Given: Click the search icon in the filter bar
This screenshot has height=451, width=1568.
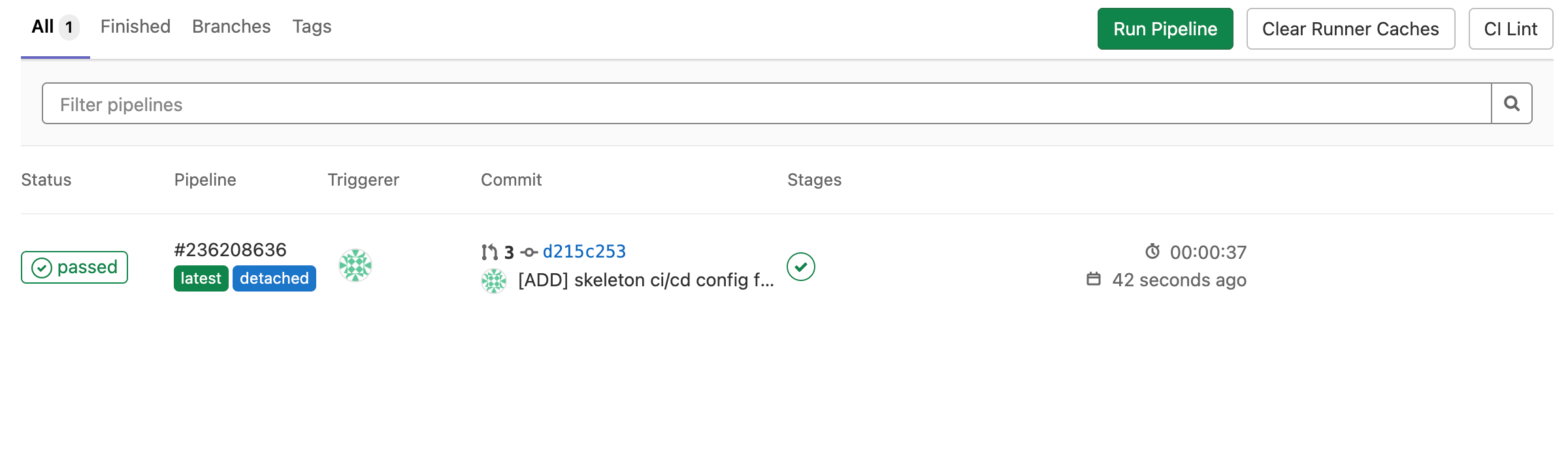Looking at the screenshot, I should [1511, 103].
